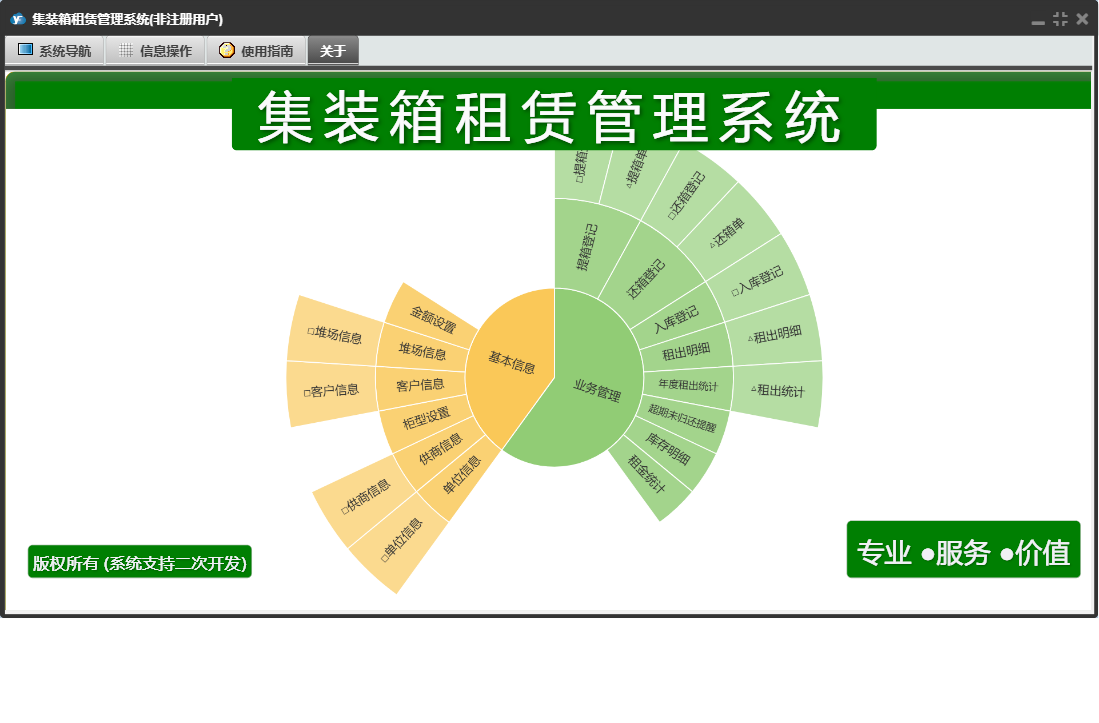The height and width of the screenshot is (723, 1099).
Task: Select the inner 堆场信息 segment without square marker
Action: tap(422, 350)
